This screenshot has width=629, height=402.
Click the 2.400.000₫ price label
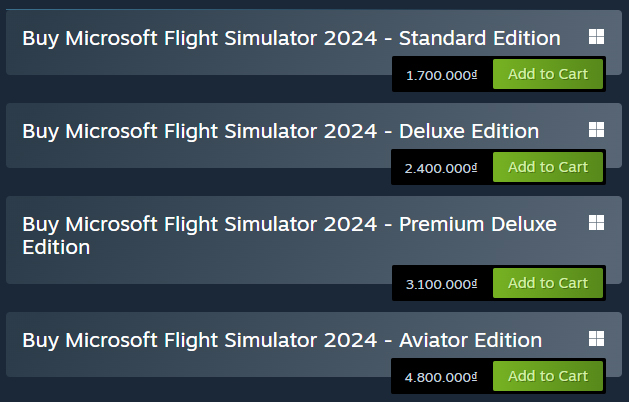pyautogui.click(x=441, y=168)
